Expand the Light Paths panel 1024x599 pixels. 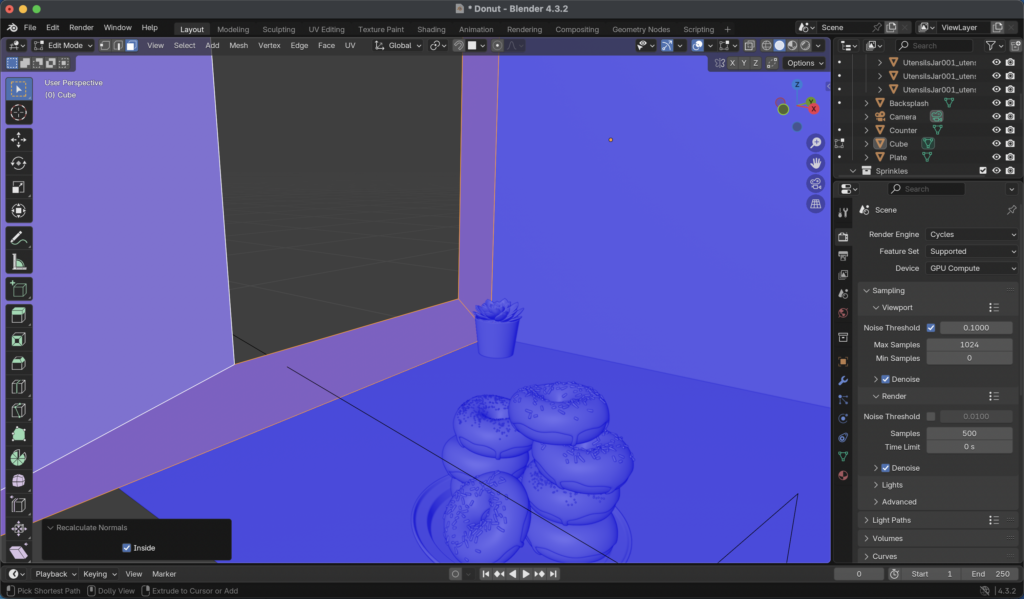[x=893, y=520]
